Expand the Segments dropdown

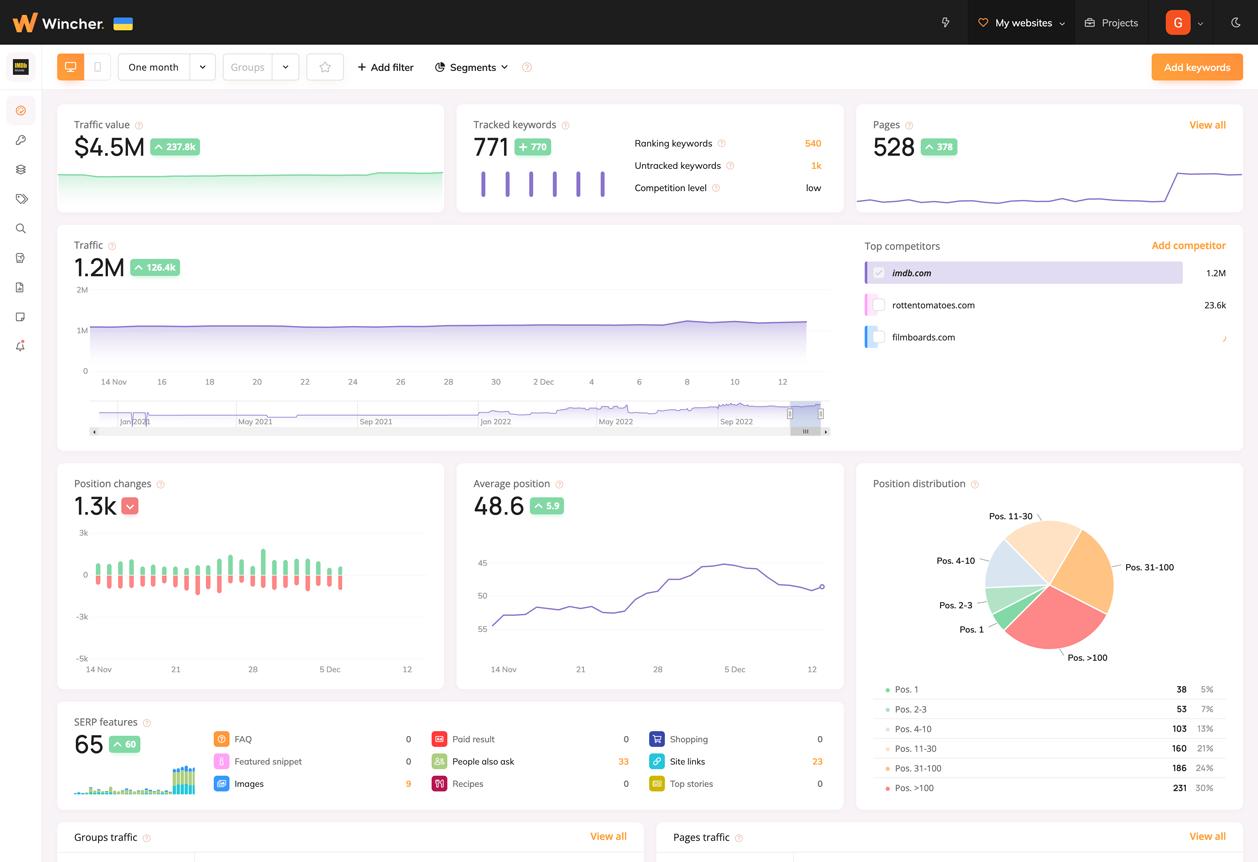(x=471, y=67)
